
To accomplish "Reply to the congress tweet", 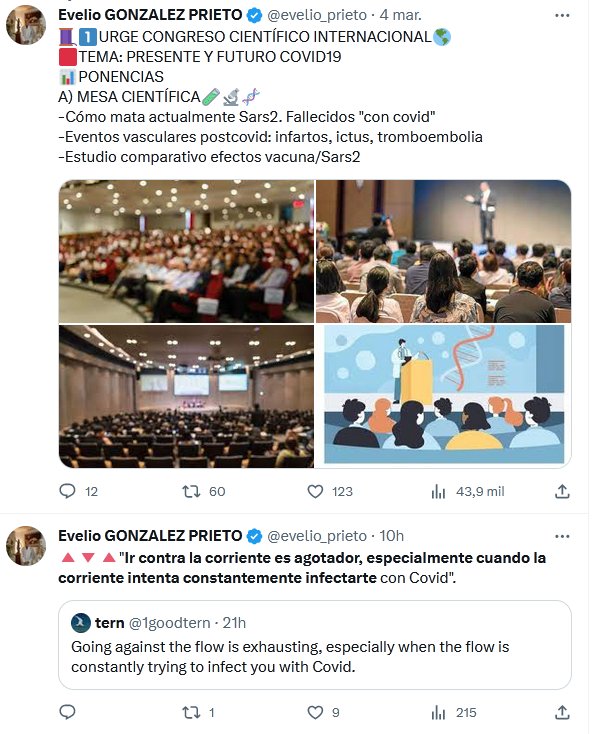I will (x=67, y=491).
